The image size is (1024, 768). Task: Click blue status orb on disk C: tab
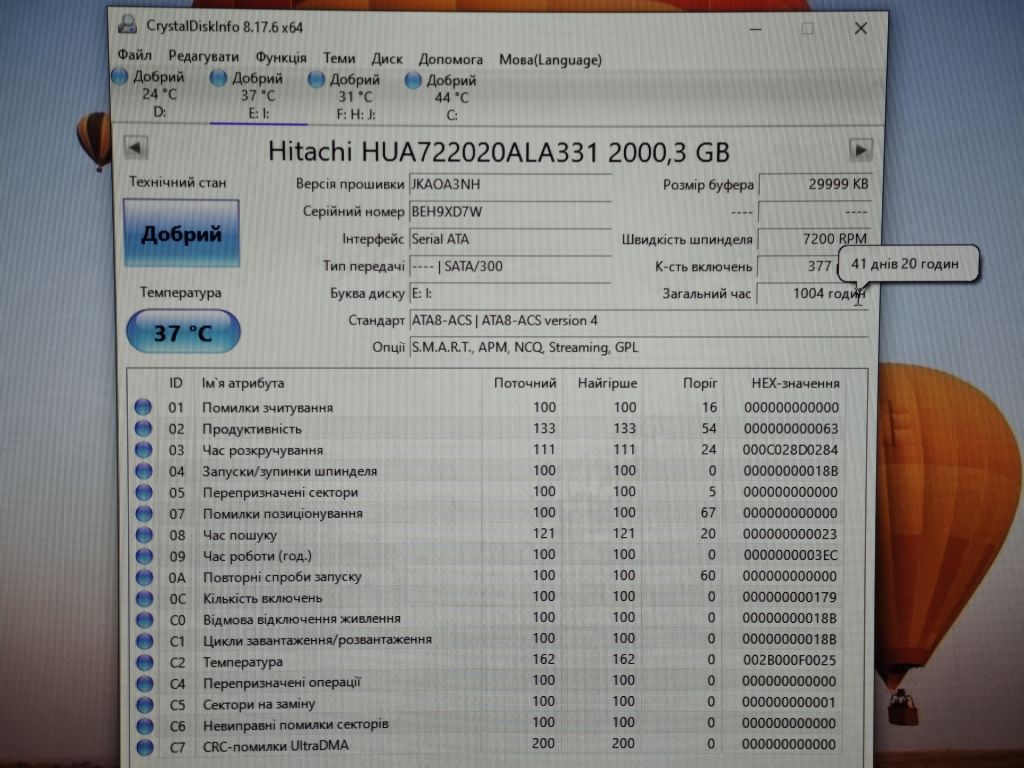[x=413, y=80]
